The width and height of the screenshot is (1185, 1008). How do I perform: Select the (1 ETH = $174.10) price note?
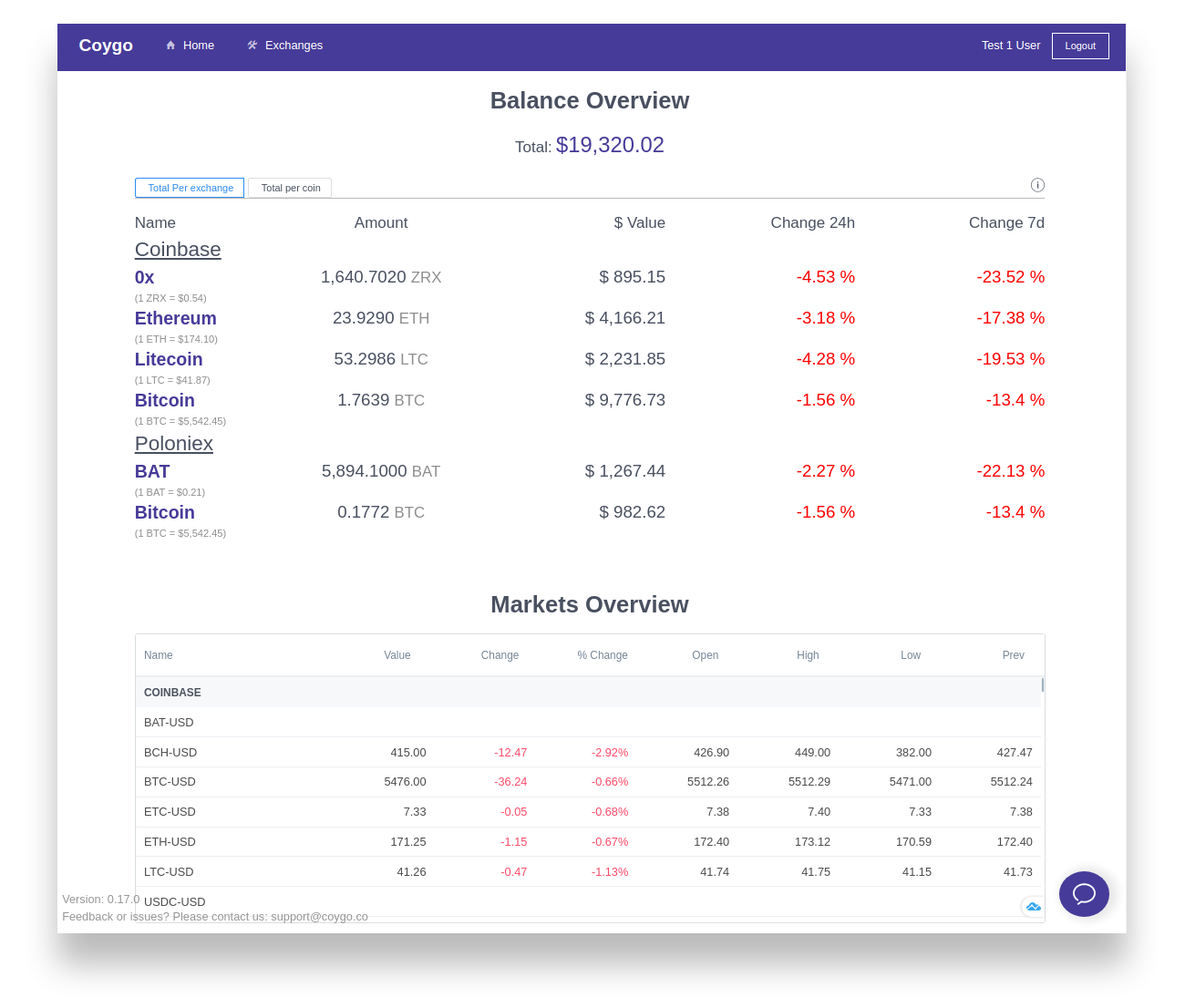click(177, 339)
